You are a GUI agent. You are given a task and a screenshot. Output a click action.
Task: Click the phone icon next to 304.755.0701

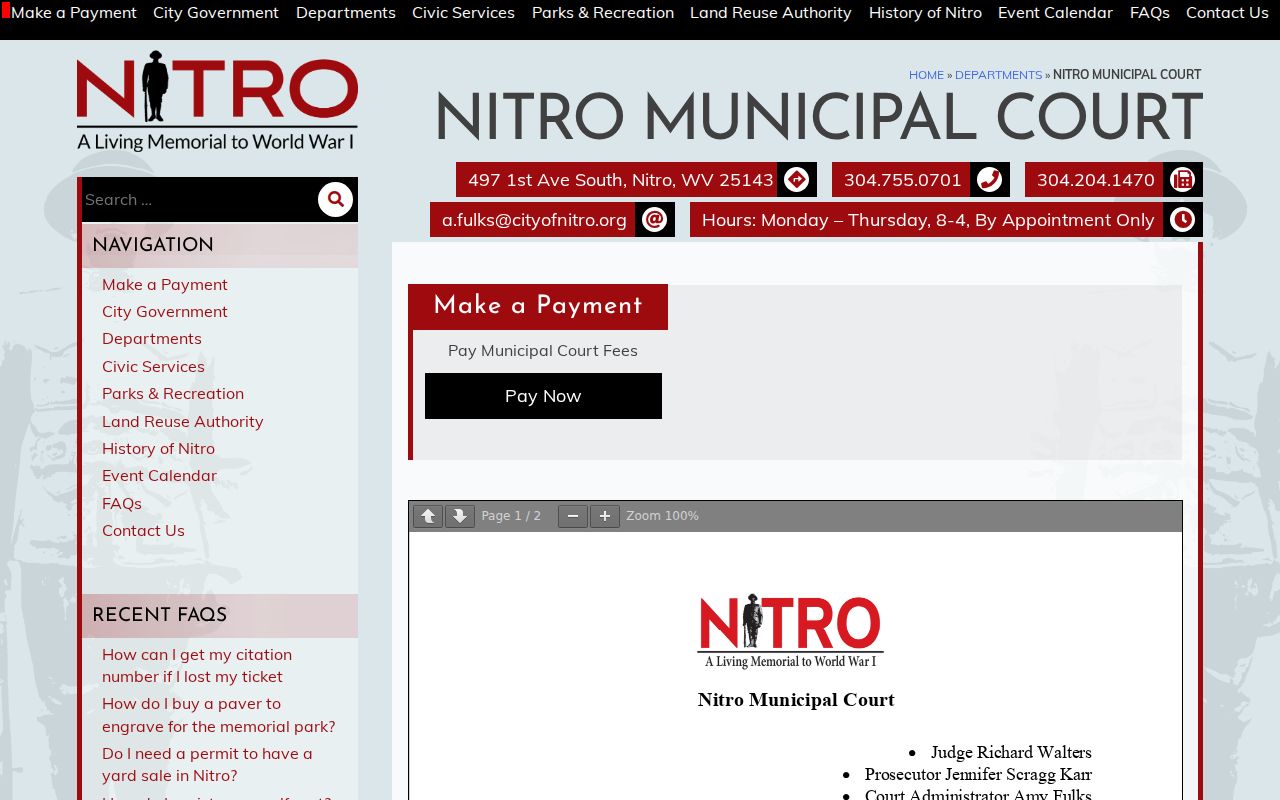[x=989, y=180]
